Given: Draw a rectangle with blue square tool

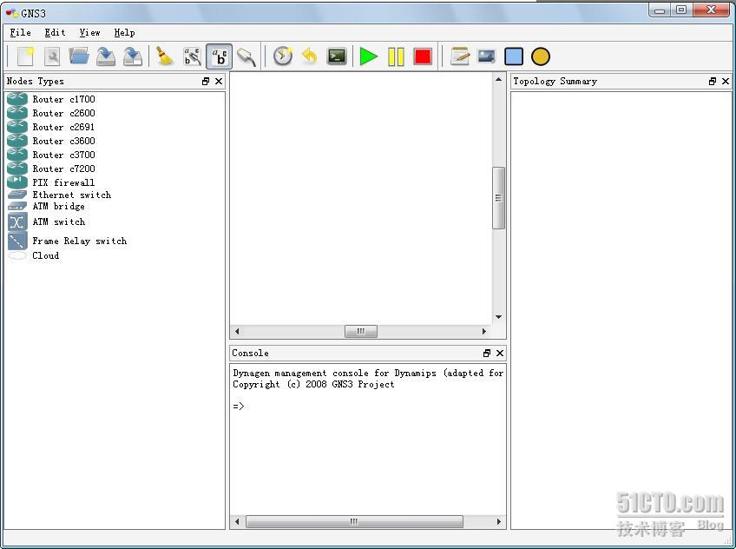Looking at the screenshot, I should (514, 57).
